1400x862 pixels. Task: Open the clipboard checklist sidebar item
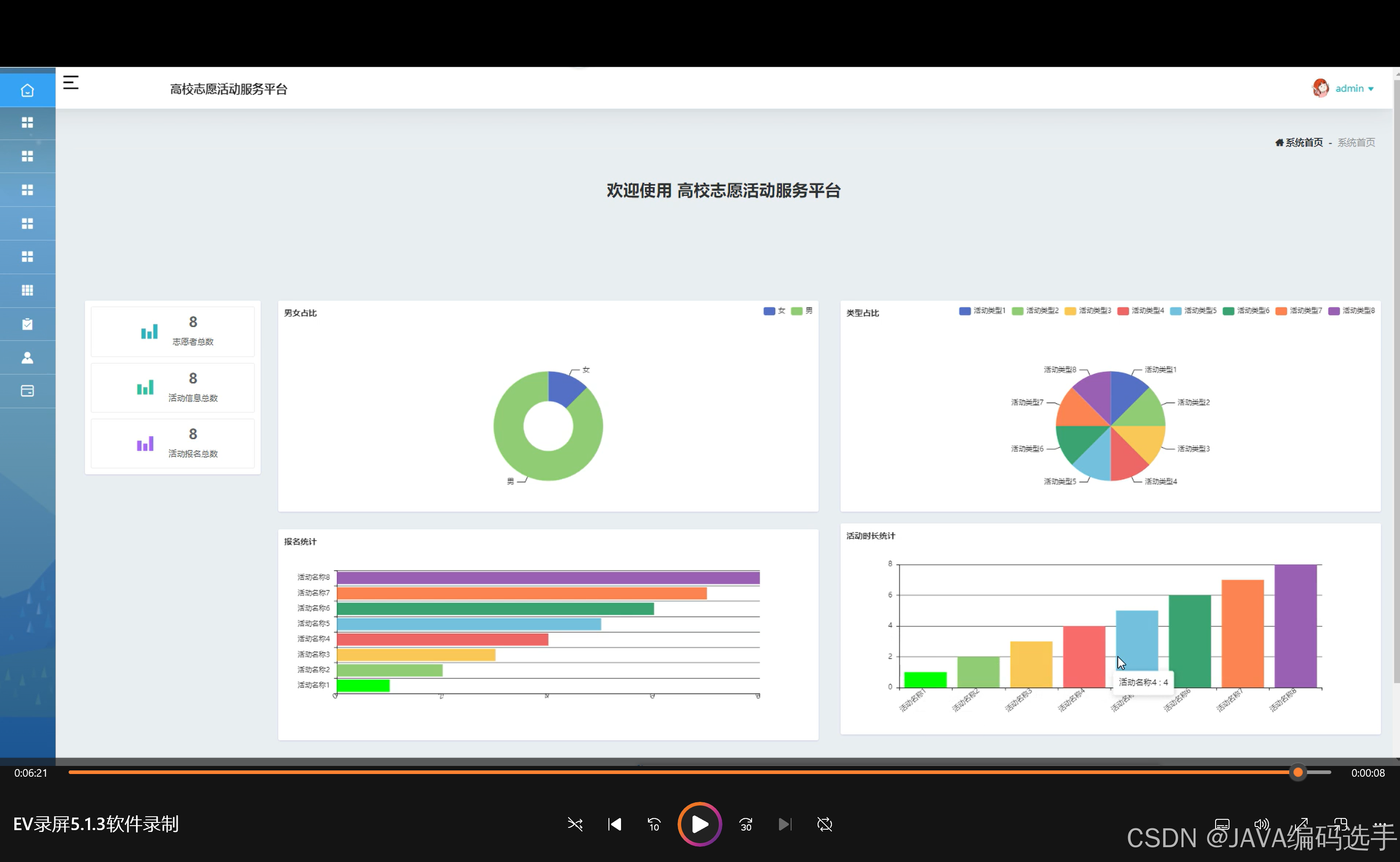pos(27,324)
